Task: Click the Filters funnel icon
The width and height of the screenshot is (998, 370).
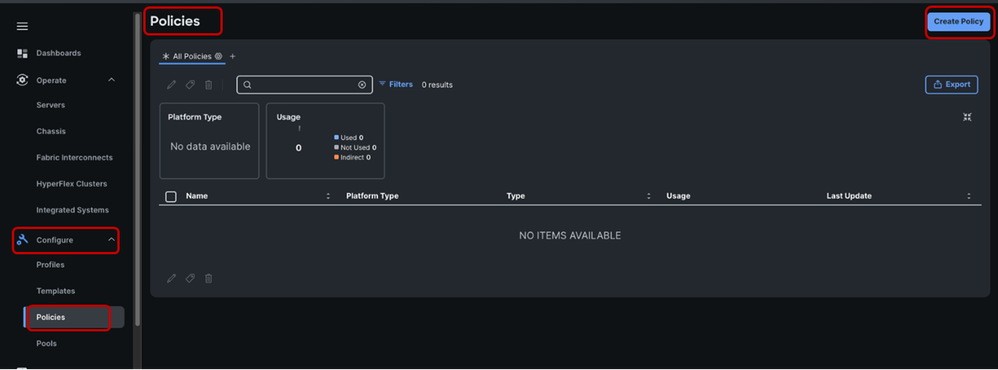Action: [383, 84]
